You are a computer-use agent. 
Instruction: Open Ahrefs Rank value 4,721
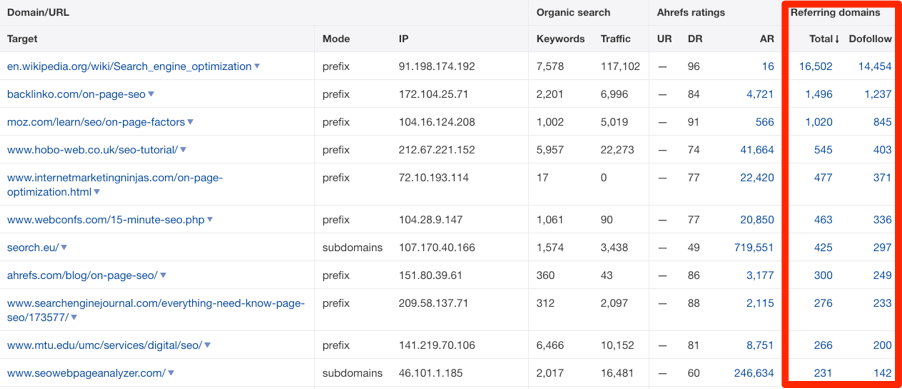click(x=760, y=94)
